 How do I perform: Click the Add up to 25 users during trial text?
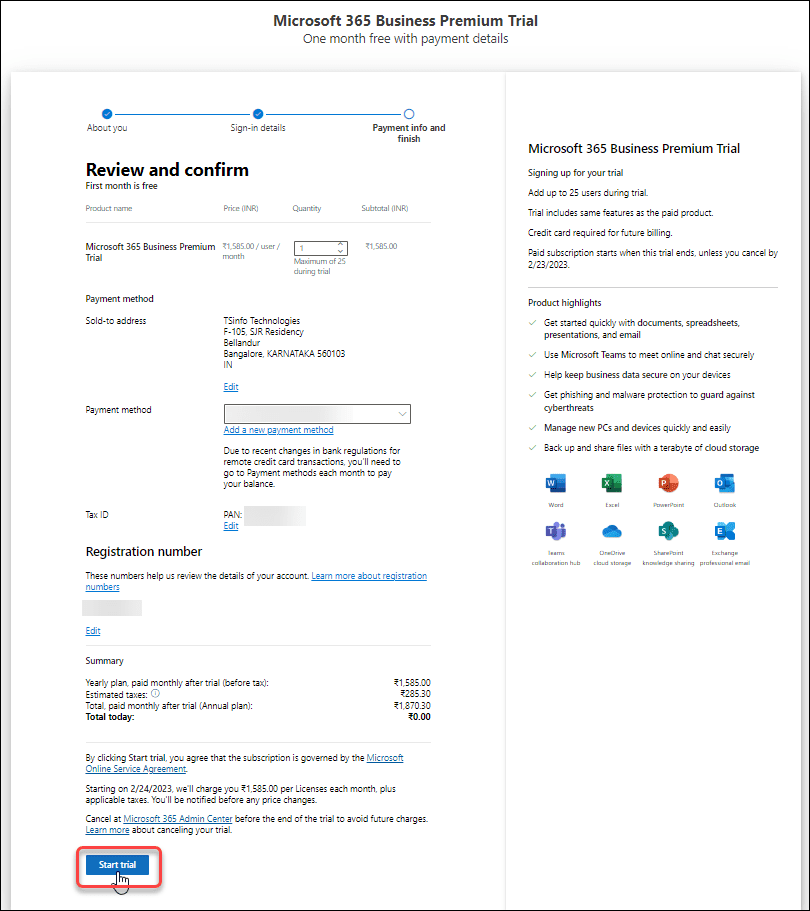(588, 193)
